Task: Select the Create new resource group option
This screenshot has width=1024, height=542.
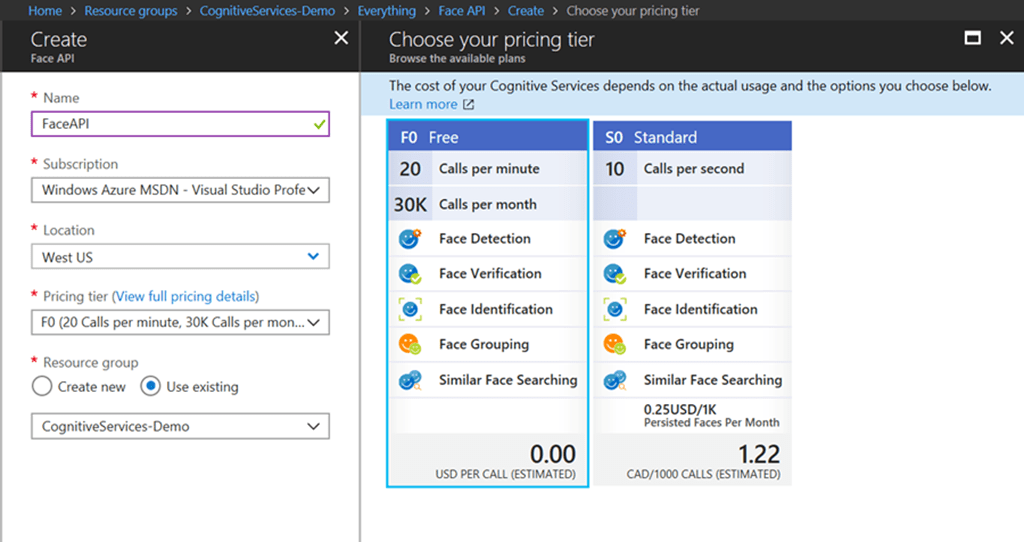Action: pos(43,387)
